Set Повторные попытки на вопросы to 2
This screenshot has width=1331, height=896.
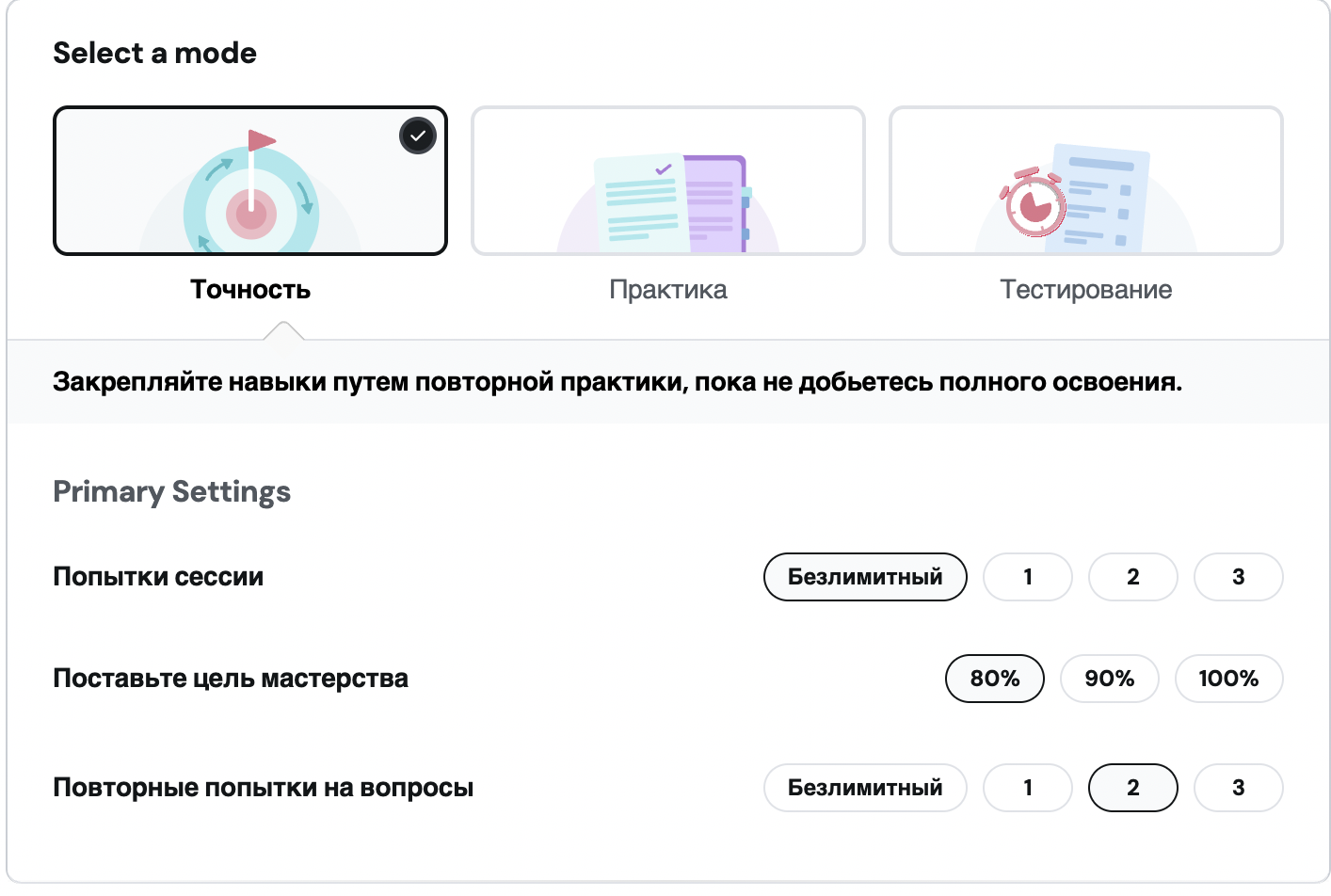point(1133,788)
